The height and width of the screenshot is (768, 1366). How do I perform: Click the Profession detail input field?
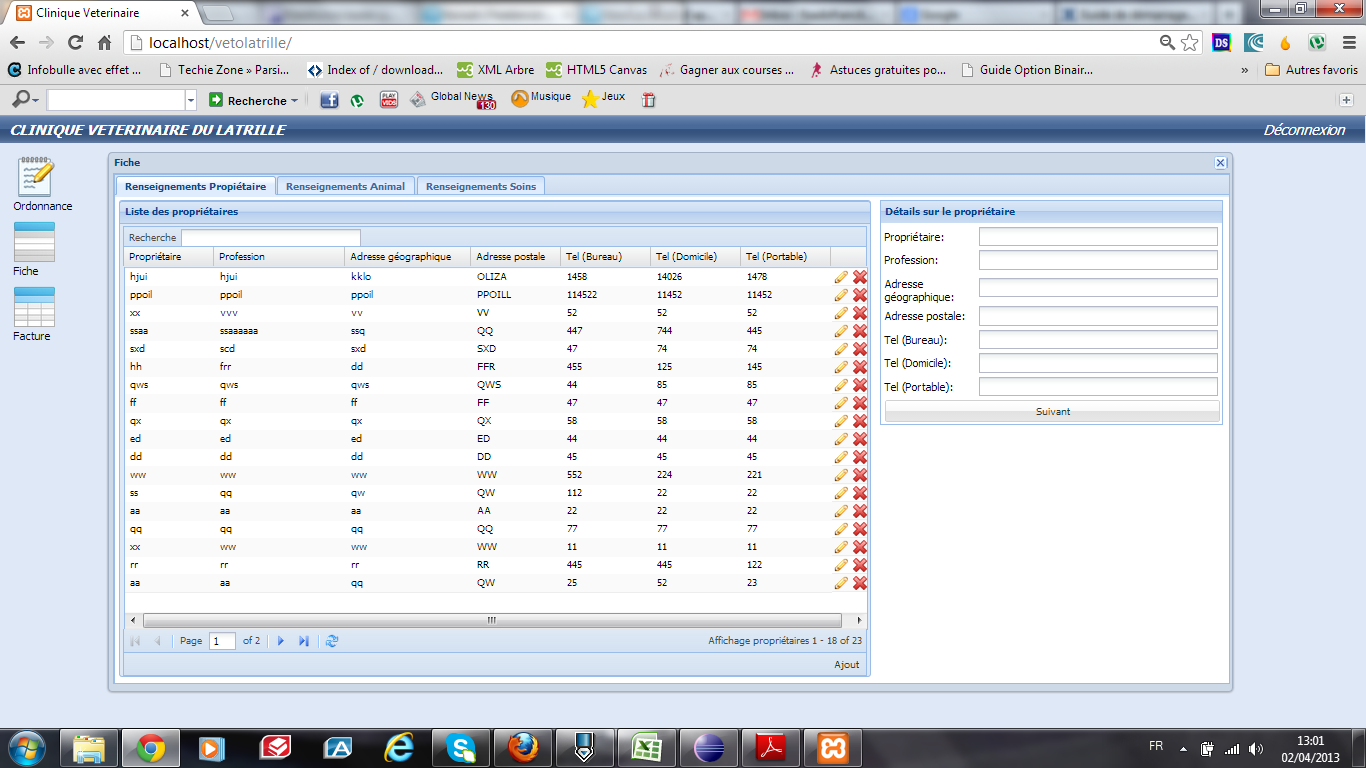1098,260
